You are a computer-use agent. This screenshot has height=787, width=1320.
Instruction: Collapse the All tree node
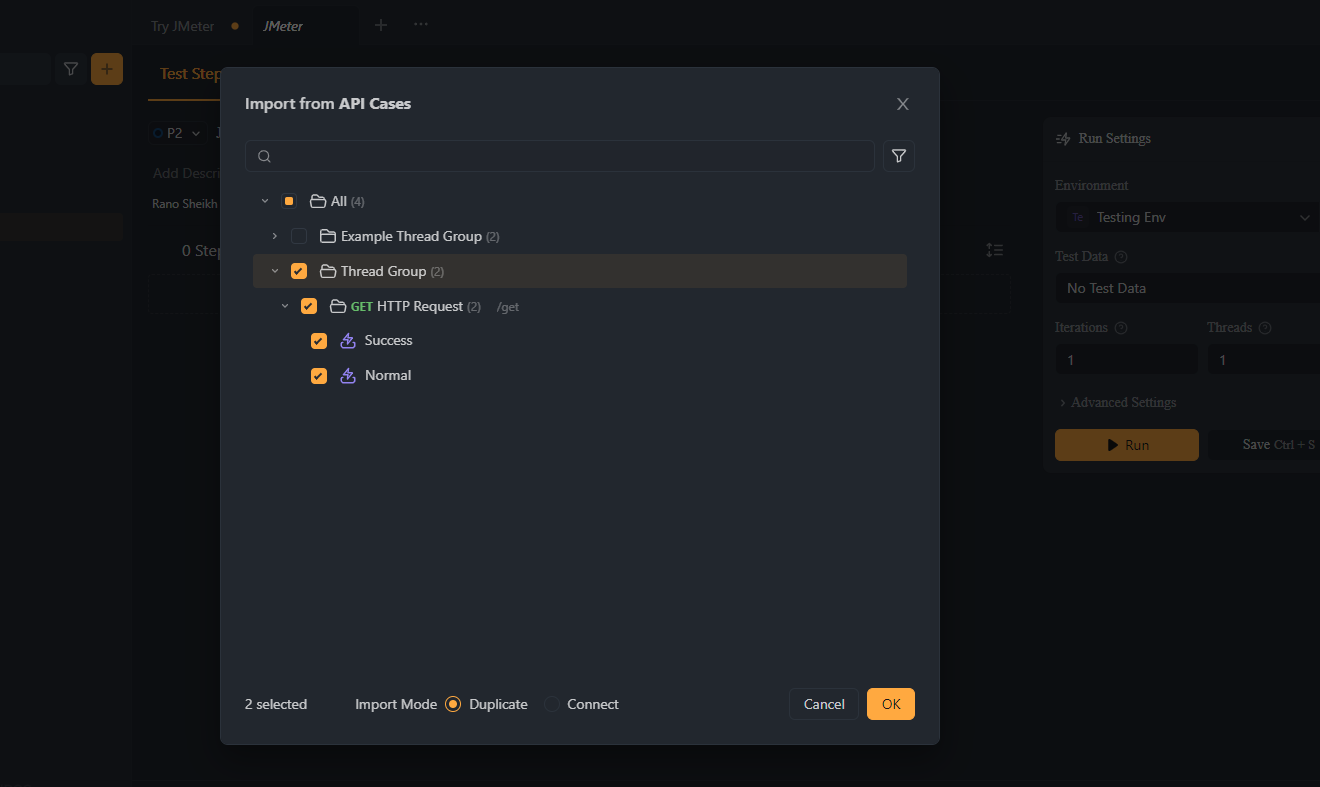(265, 201)
